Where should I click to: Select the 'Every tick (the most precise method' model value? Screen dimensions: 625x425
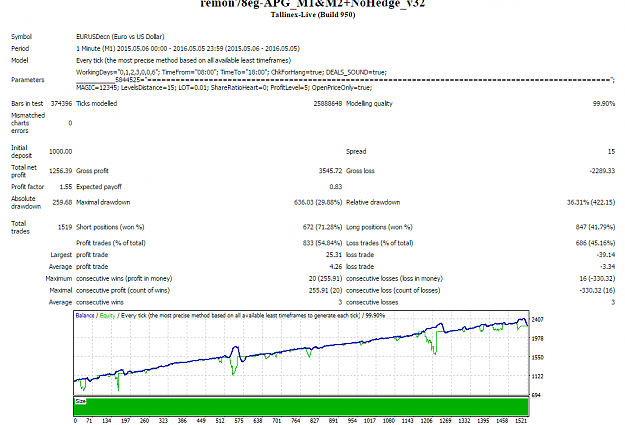coord(183,61)
